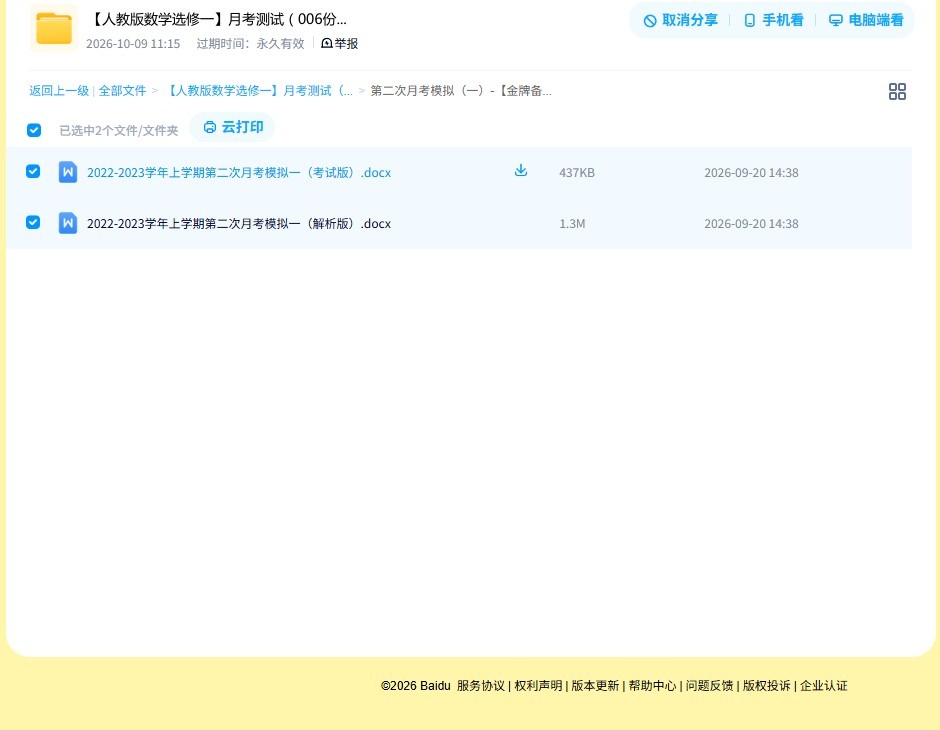Open 版权投诉 footer link
The height and width of the screenshot is (730, 940).
point(767,686)
